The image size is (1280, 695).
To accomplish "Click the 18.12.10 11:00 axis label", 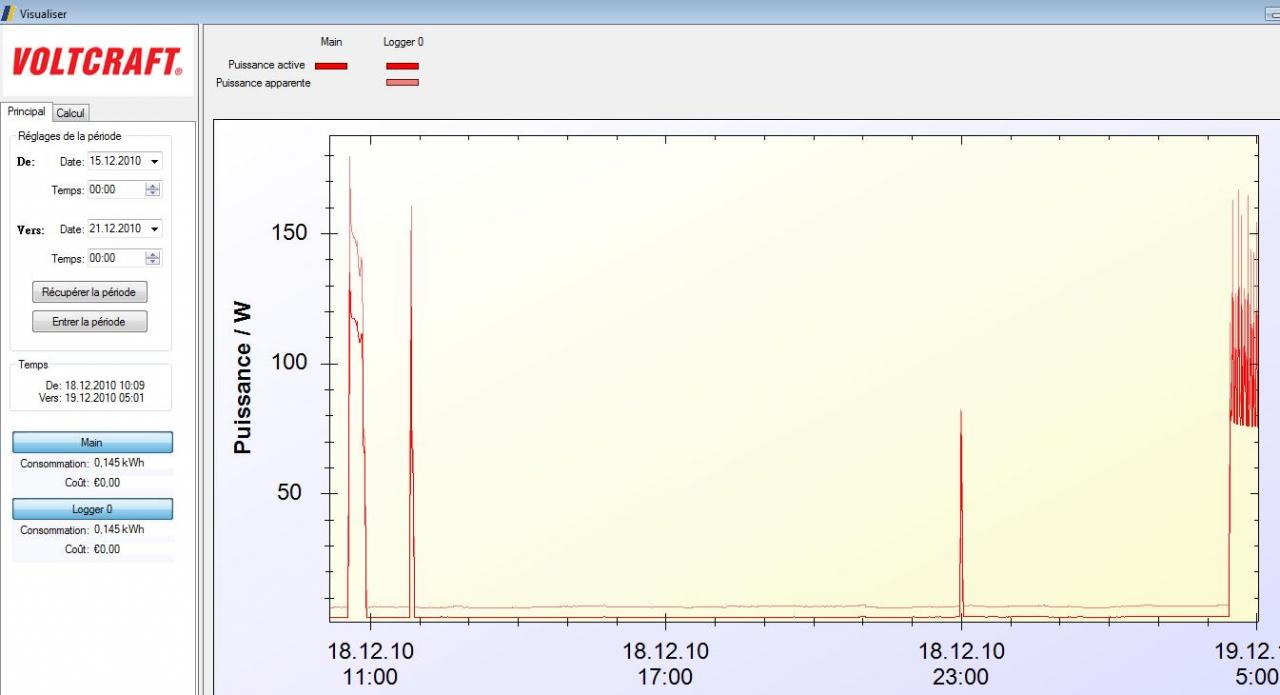I will pyautogui.click(x=370, y=664).
